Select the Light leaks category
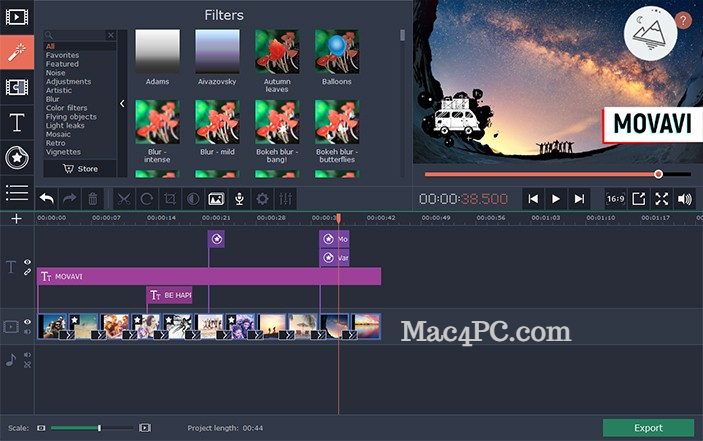The image size is (703, 441). [x=65, y=125]
